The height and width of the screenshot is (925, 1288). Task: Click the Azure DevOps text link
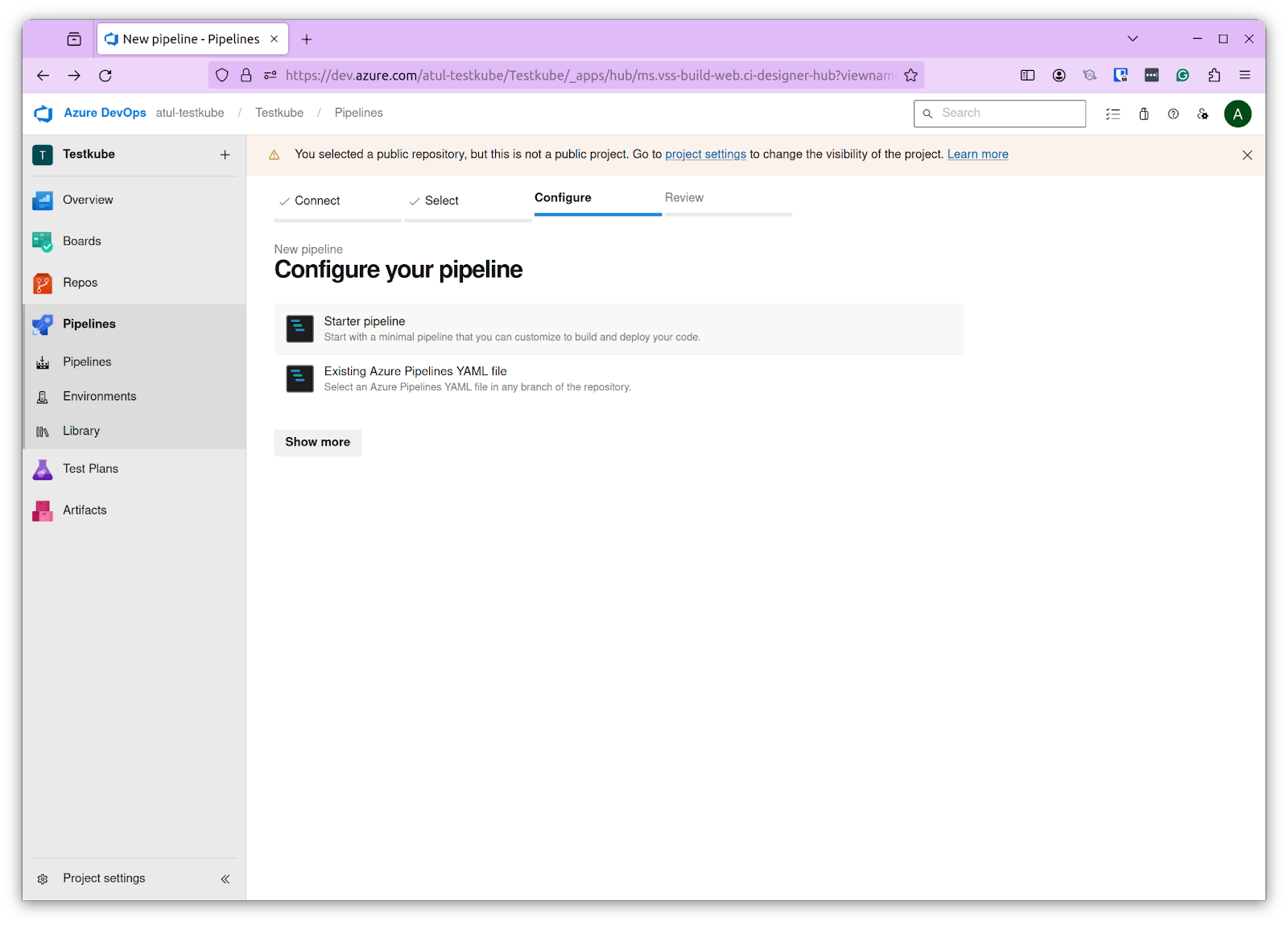(x=105, y=114)
